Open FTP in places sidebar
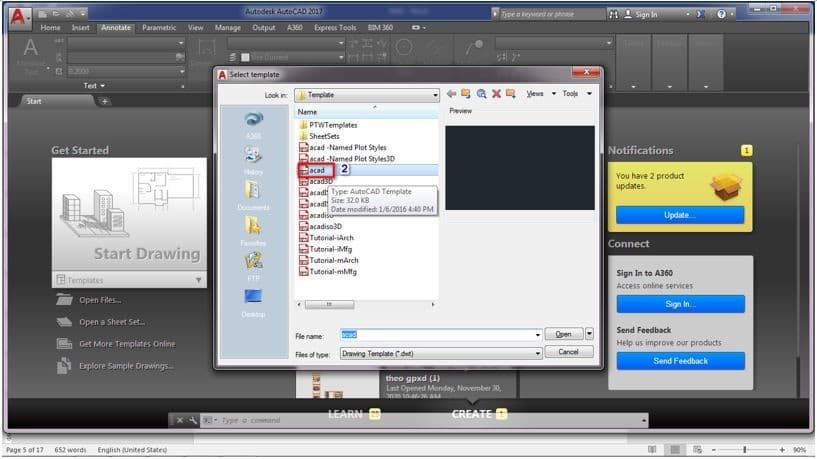 pos(253,267)
